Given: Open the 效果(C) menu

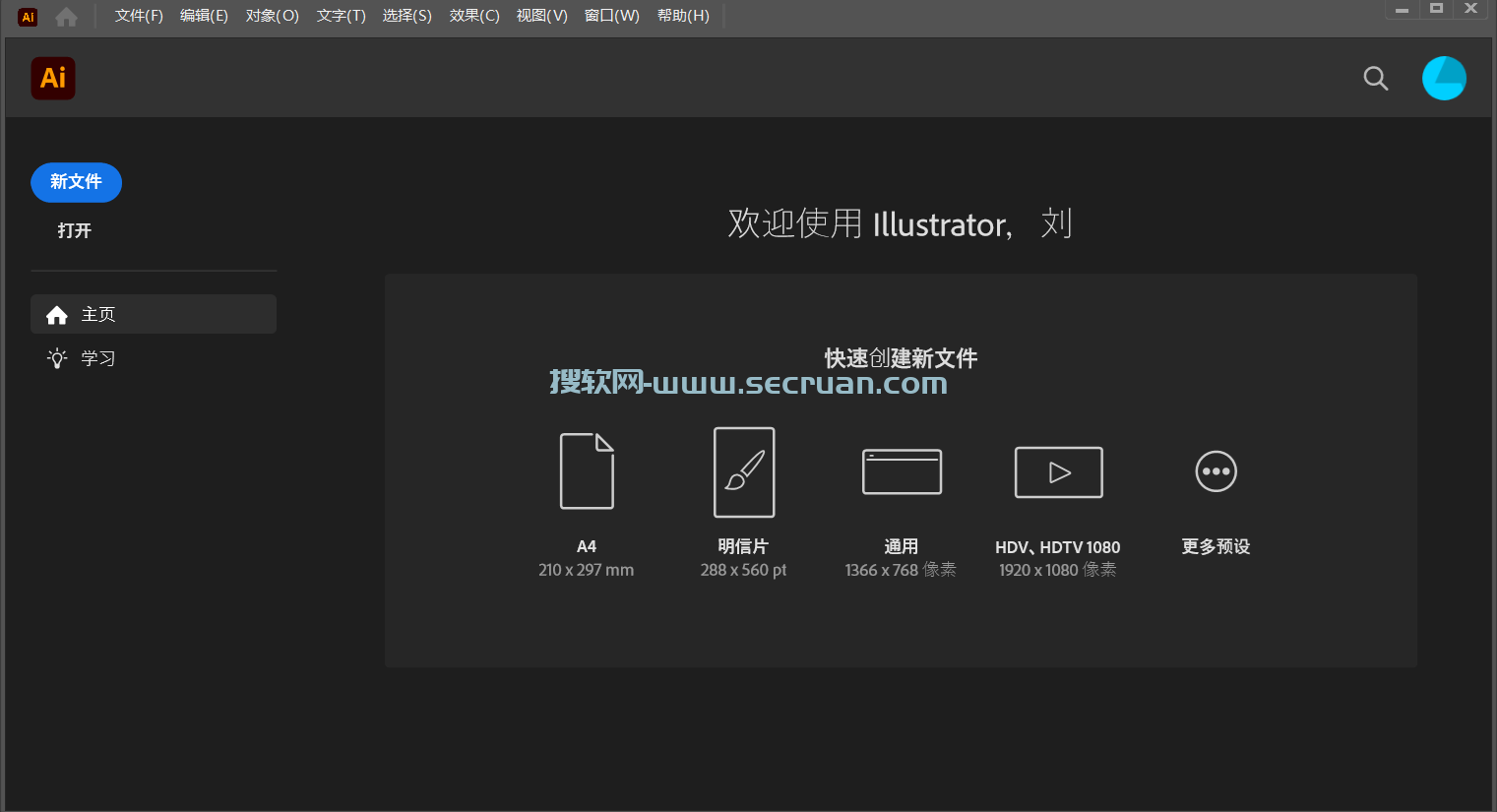Looking at the screenshot, I should tap(474, 16).
